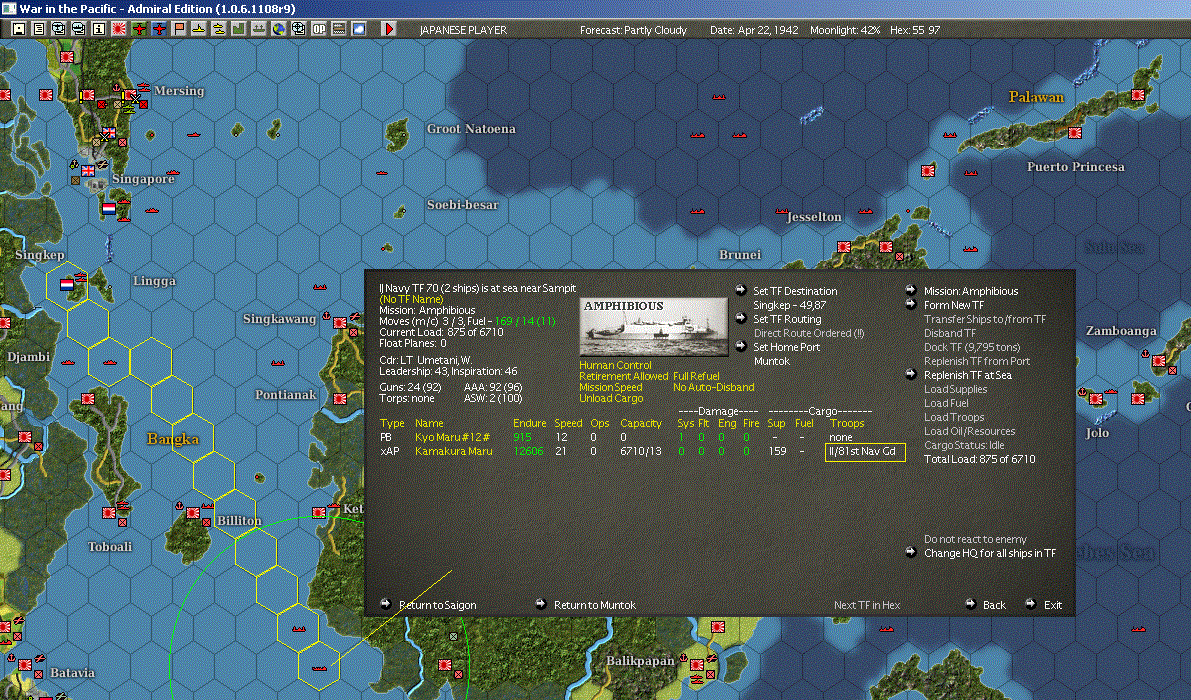The height and width of the screenshot is (700, 1191).
Task: Sort ship list by Type column
Action: [392, 423]
